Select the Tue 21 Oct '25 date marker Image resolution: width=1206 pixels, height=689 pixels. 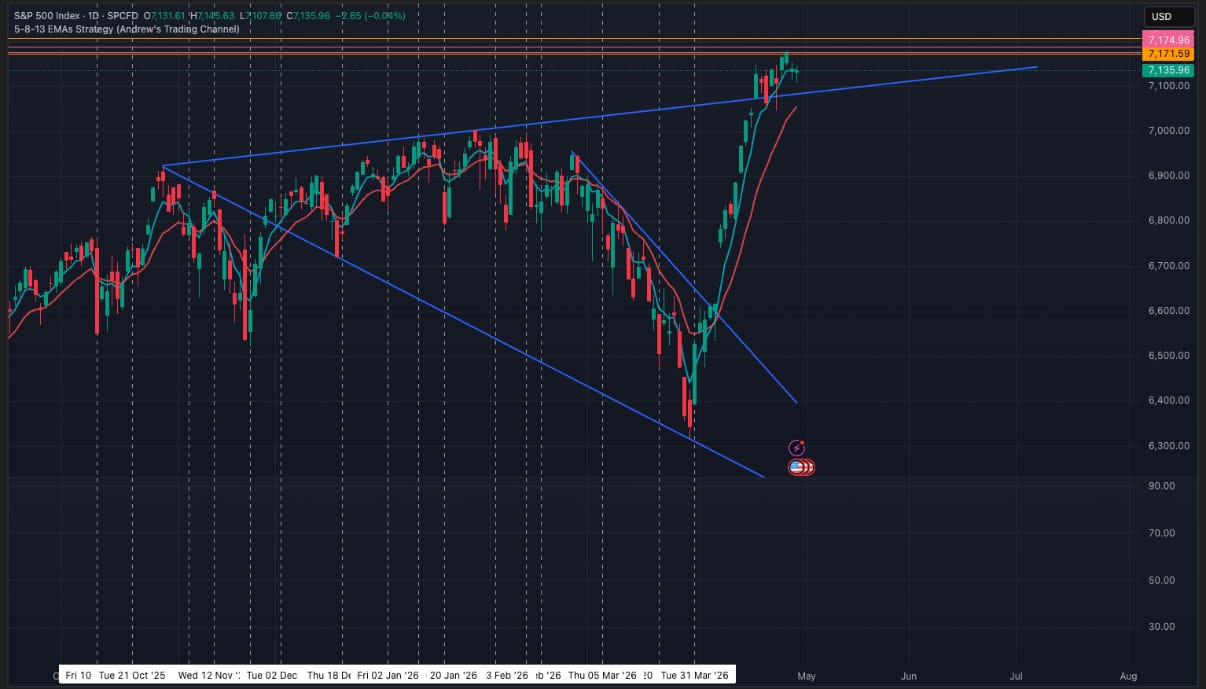coord(133,675)
